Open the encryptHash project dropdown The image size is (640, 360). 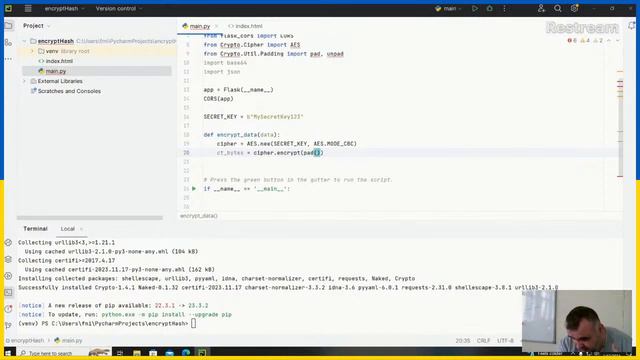coord(64,8)
